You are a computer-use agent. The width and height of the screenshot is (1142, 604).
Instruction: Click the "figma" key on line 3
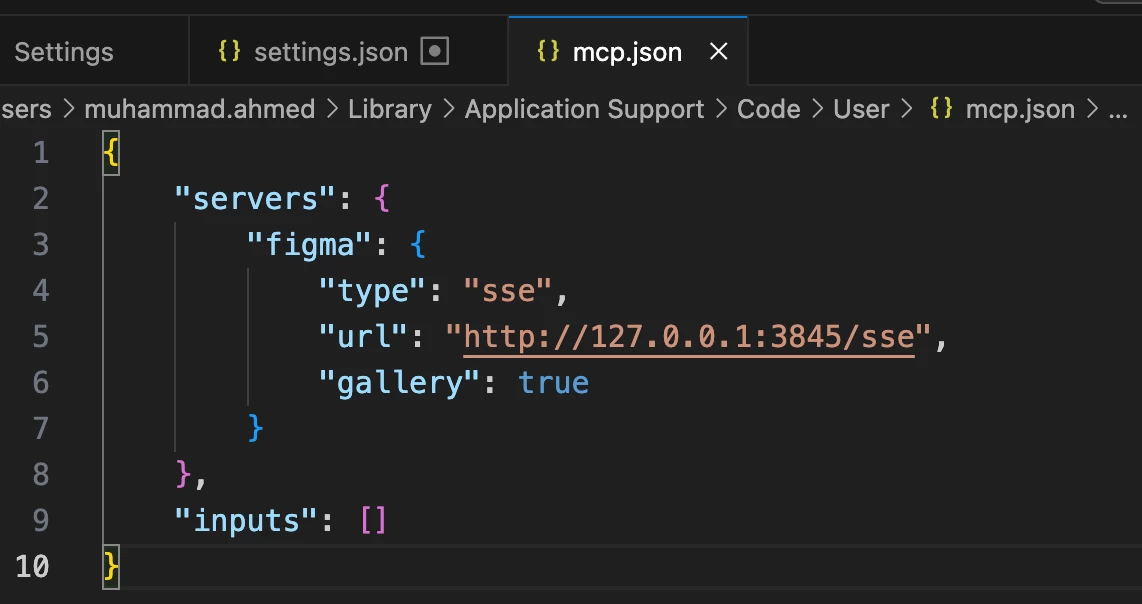click(x=310, y=244)
